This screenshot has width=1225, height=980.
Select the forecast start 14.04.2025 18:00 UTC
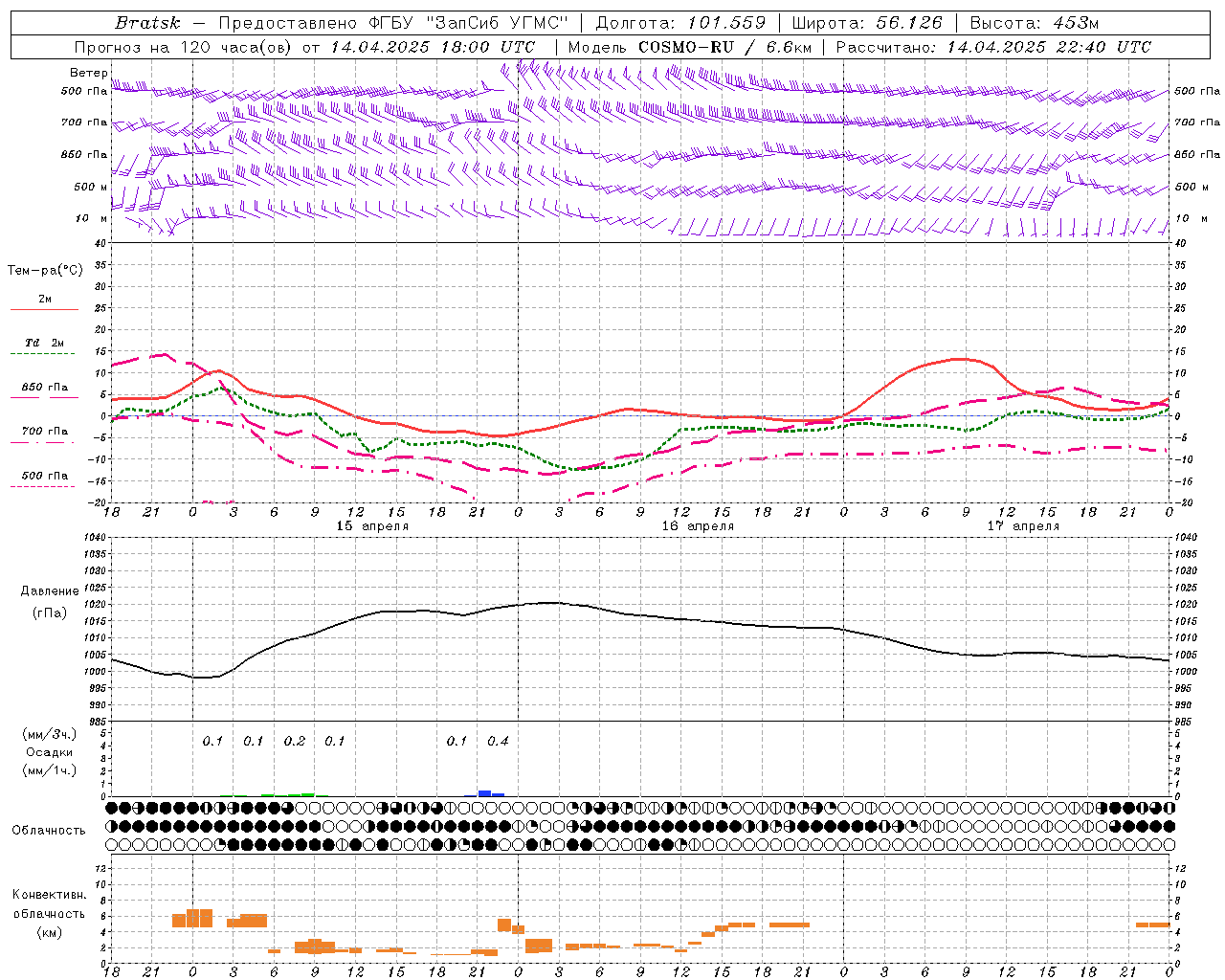433,47
